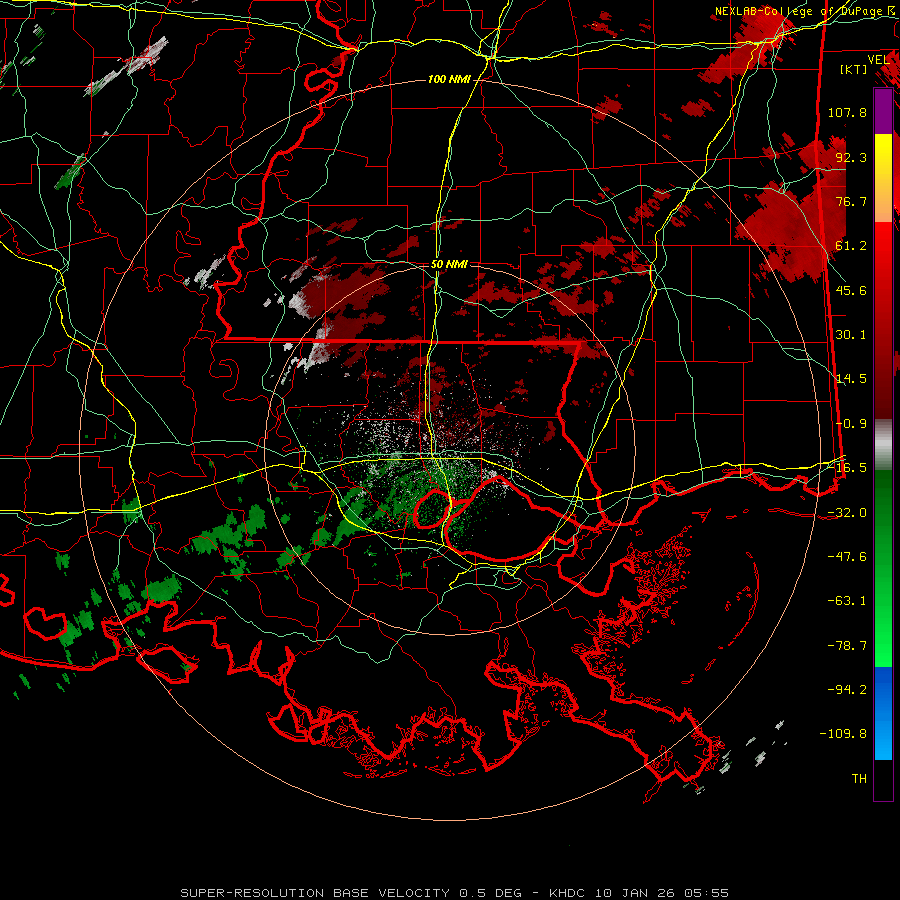Screen dimensions: 900x900
Task: Click the TH label at the scale bottom
Action: click(859, 779)
